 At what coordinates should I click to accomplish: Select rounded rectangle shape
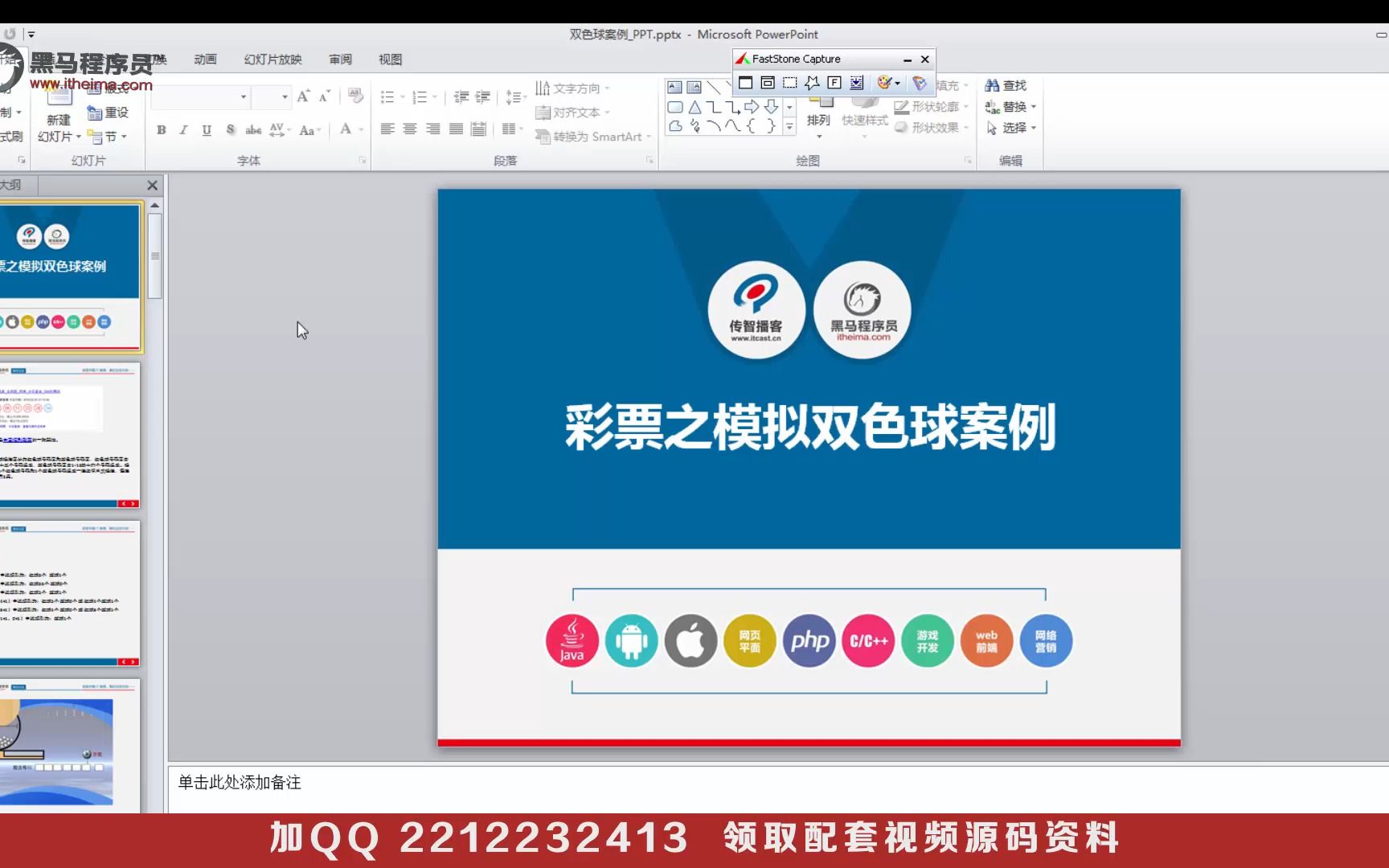pyautogui.click(x=674, y=107)
